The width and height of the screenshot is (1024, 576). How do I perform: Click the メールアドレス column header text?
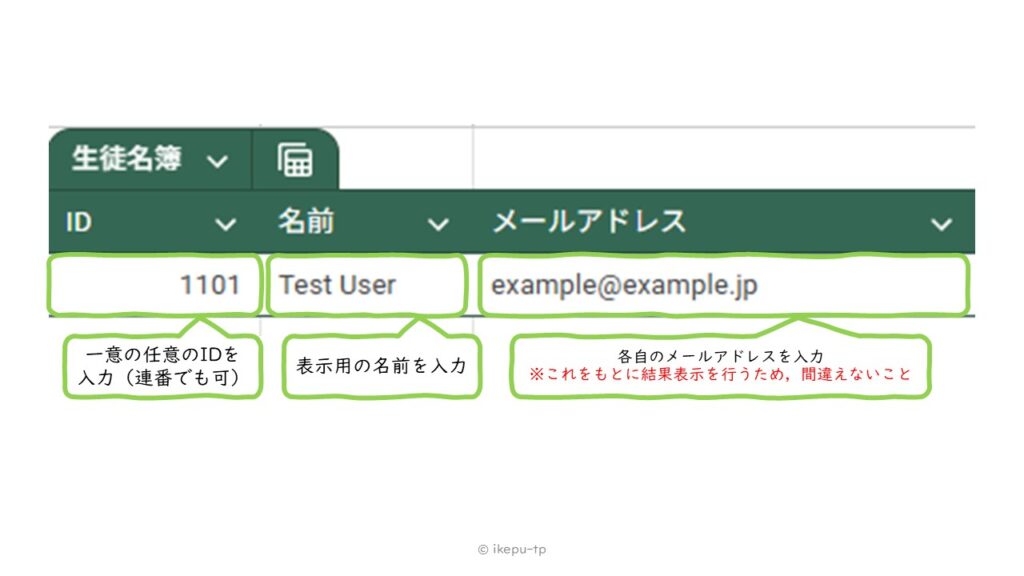click(589, 222)
